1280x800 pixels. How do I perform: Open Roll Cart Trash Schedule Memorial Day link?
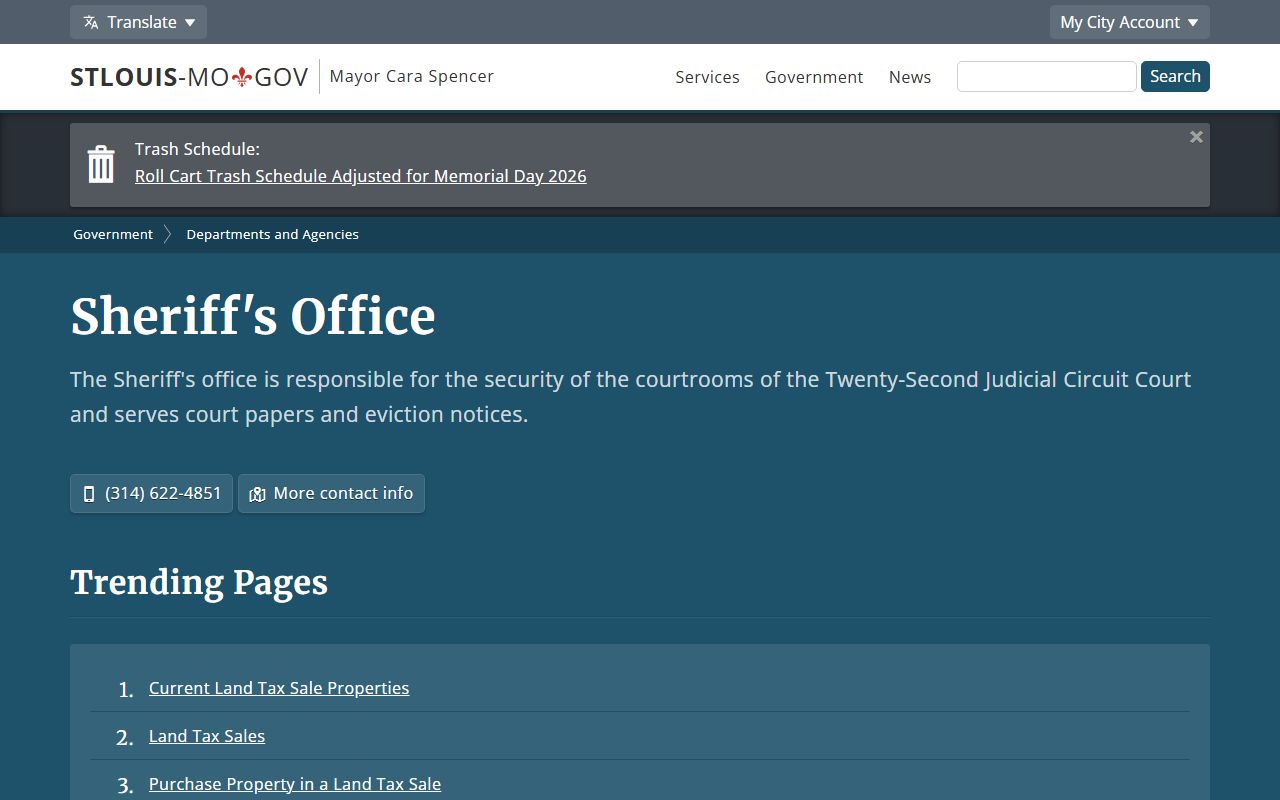(361, 176)
